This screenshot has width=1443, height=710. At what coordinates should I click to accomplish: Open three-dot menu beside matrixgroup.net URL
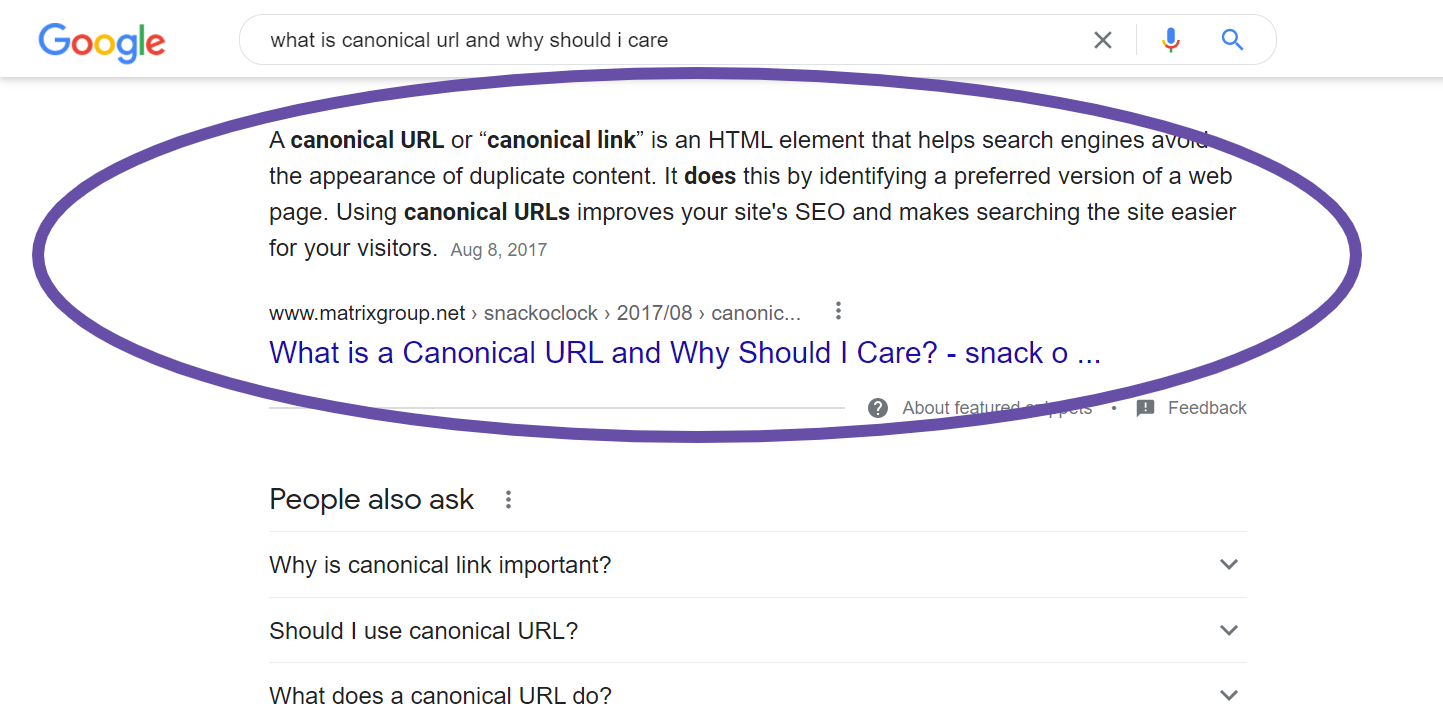point(838,311)
